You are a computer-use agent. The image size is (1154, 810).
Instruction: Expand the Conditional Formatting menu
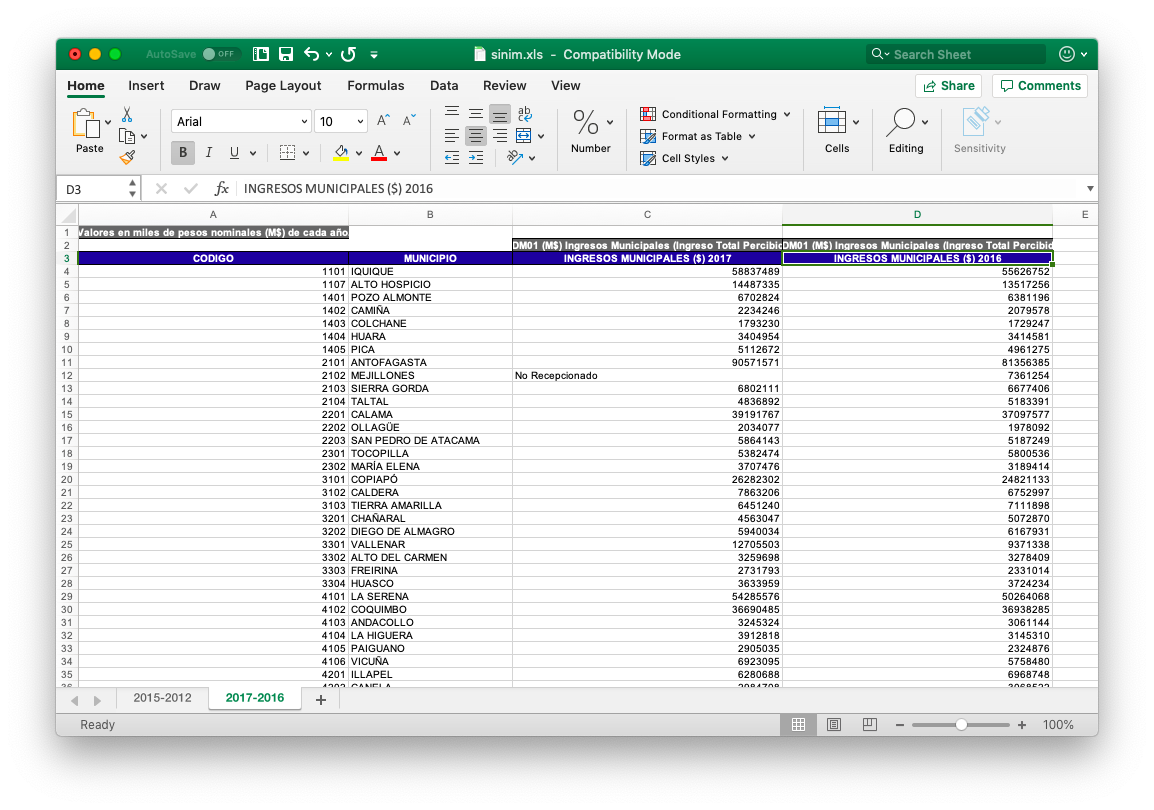(715, 114)
